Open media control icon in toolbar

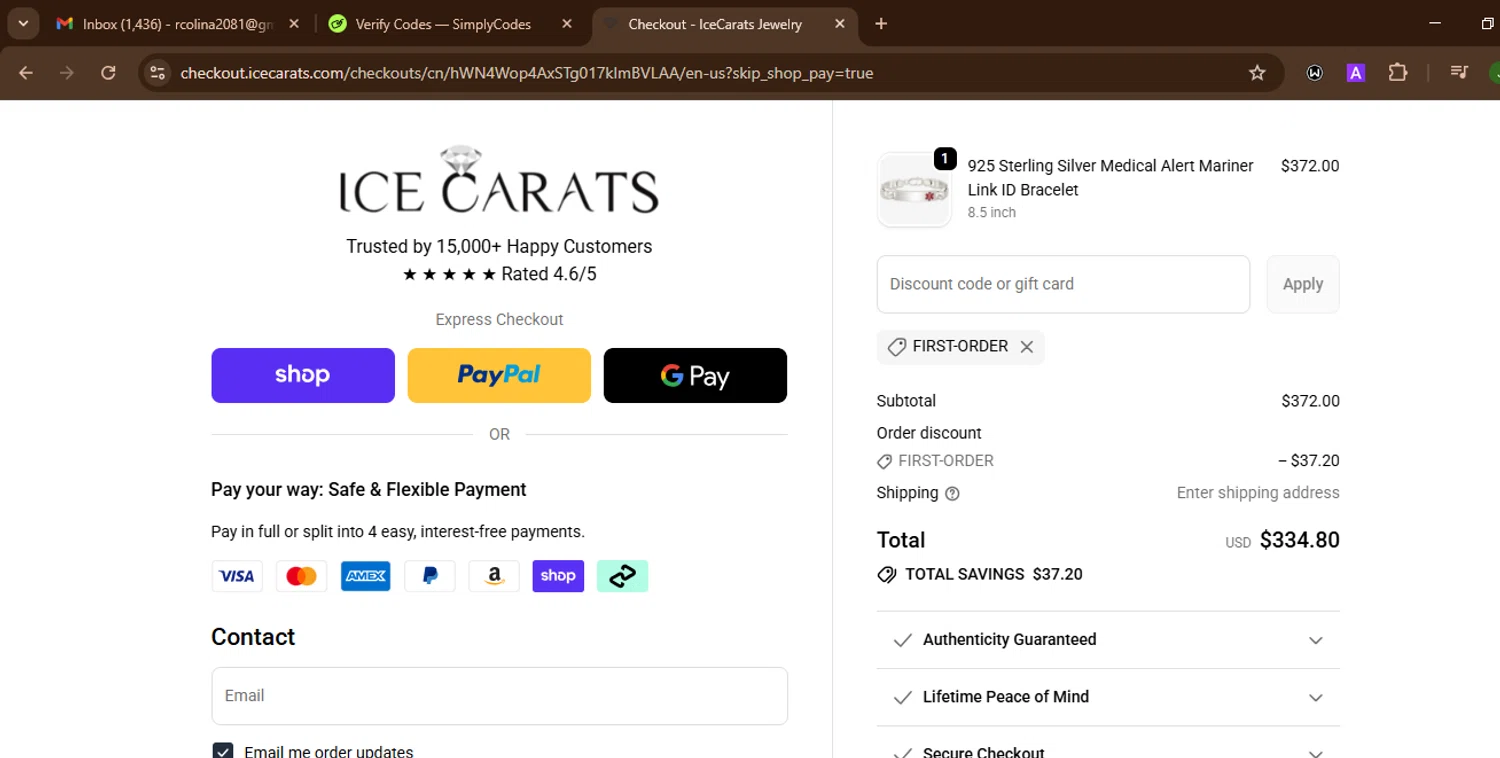click(1459, 73)
